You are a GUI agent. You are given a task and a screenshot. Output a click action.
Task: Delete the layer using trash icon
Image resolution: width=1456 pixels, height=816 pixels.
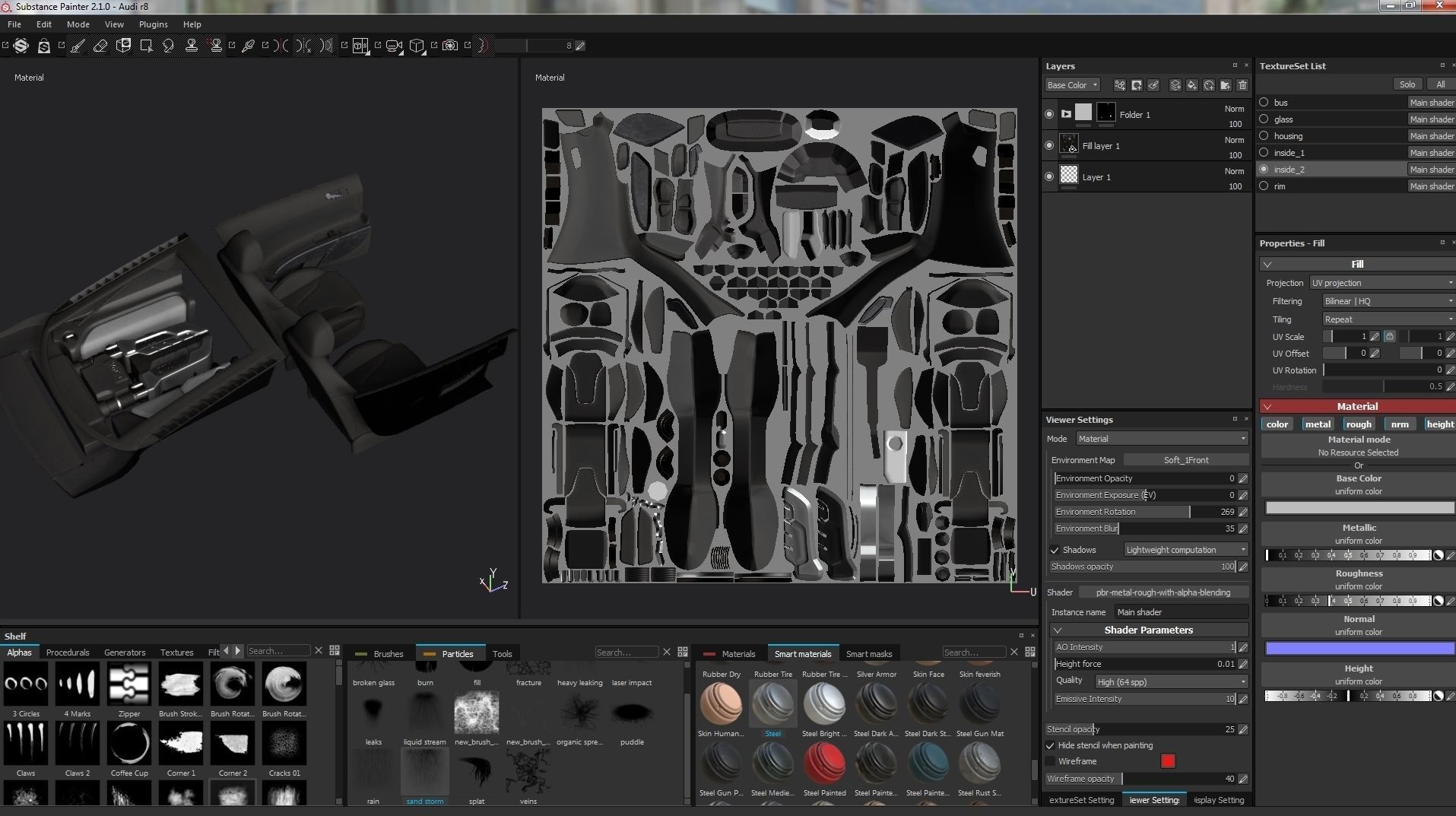[1242, 85]
